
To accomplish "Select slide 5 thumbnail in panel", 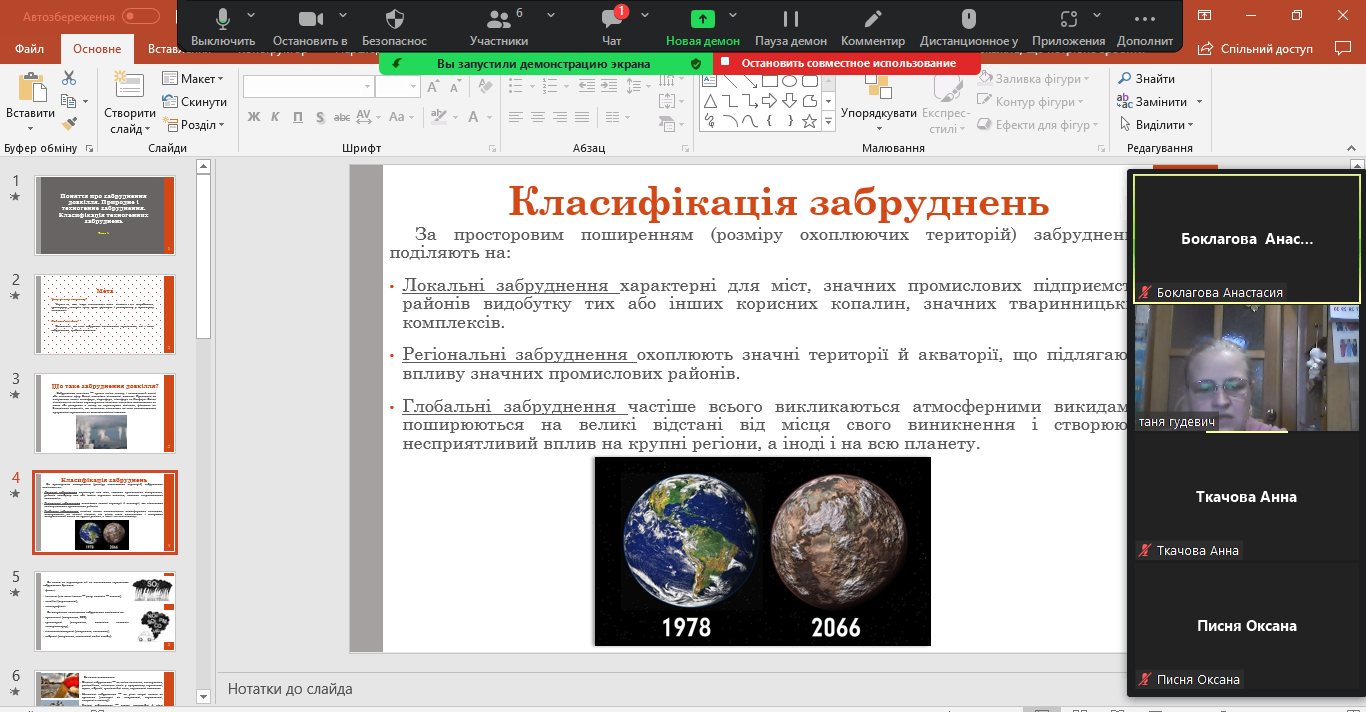I will [105, 611].
